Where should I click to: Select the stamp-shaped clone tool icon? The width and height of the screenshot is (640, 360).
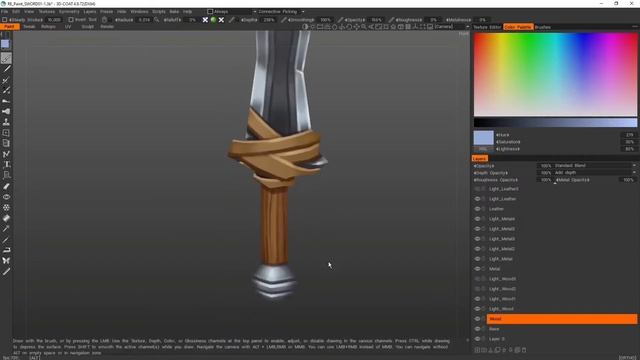click(x=6, y=122)
